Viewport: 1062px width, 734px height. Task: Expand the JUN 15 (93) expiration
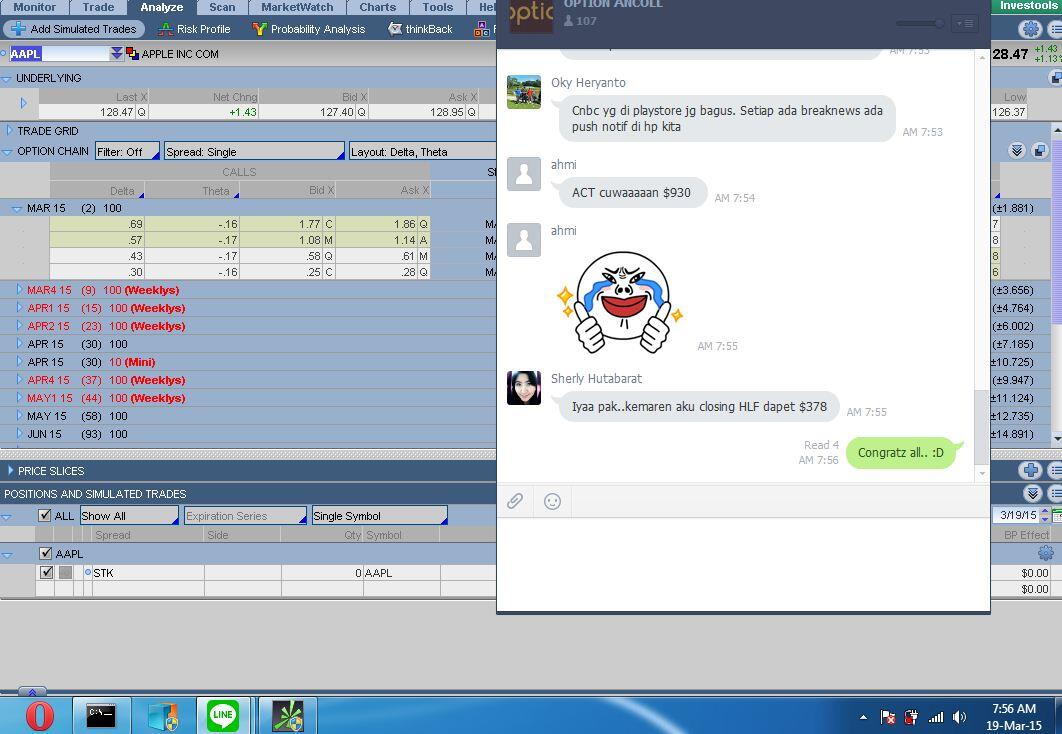coord(20,433)
